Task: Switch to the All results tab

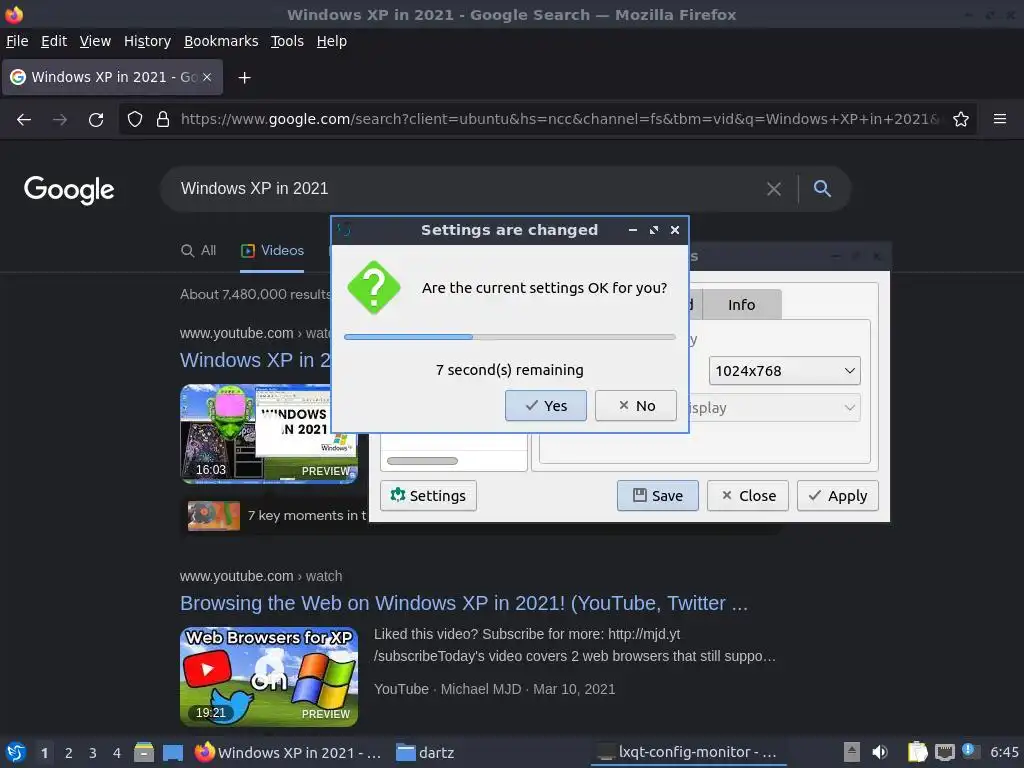Action: coord(199,251)
